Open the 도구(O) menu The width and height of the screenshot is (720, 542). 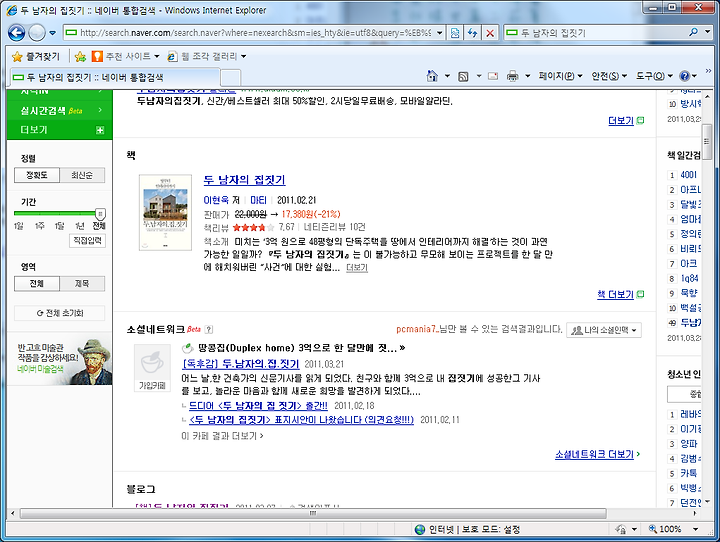click(654, 76)
